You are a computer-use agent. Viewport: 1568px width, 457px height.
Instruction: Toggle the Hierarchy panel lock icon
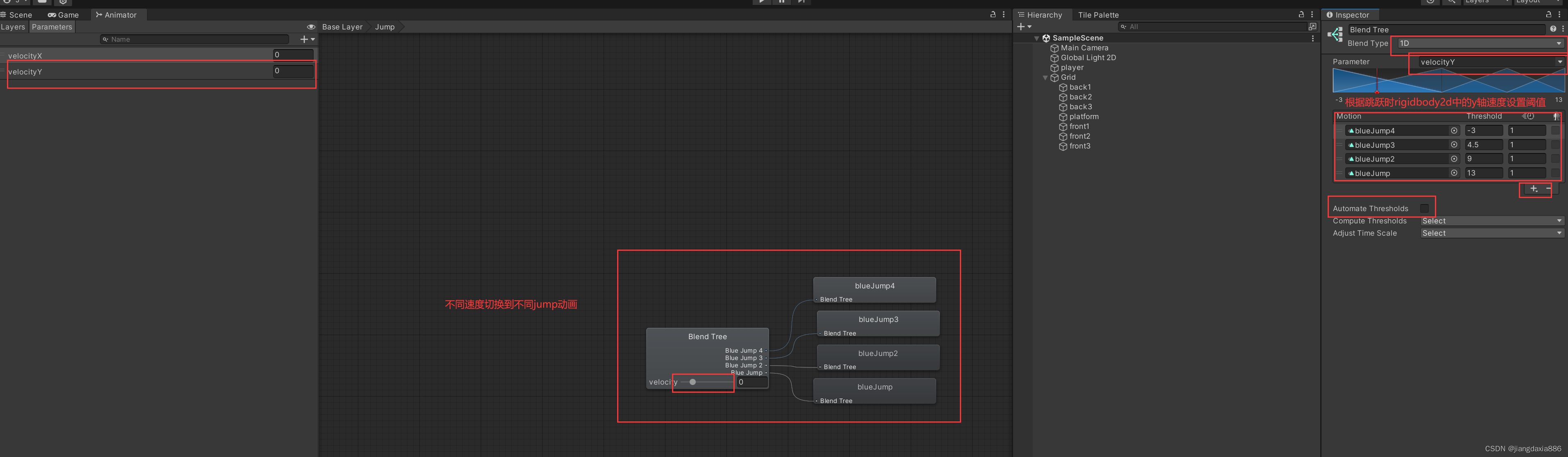point(1301,15)
